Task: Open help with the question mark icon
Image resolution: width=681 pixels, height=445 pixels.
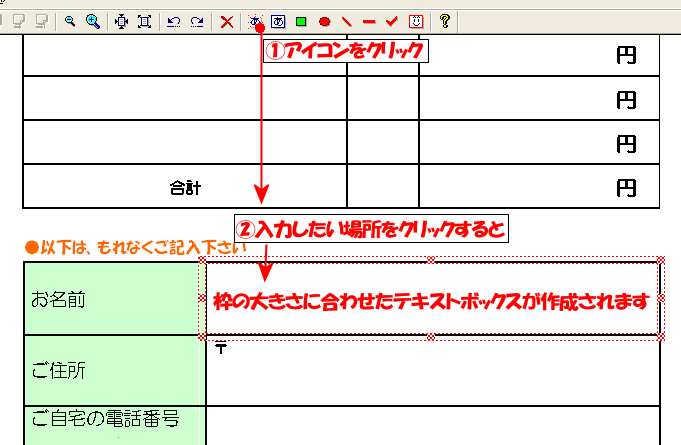Action: click(x=445, y=20)
